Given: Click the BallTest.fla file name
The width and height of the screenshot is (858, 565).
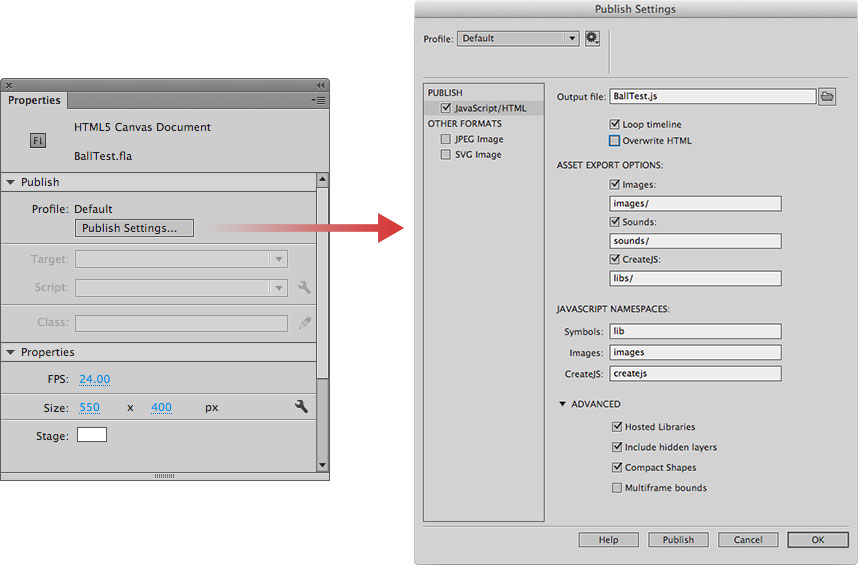Looking at the screenshot, I should coord(103,156).
